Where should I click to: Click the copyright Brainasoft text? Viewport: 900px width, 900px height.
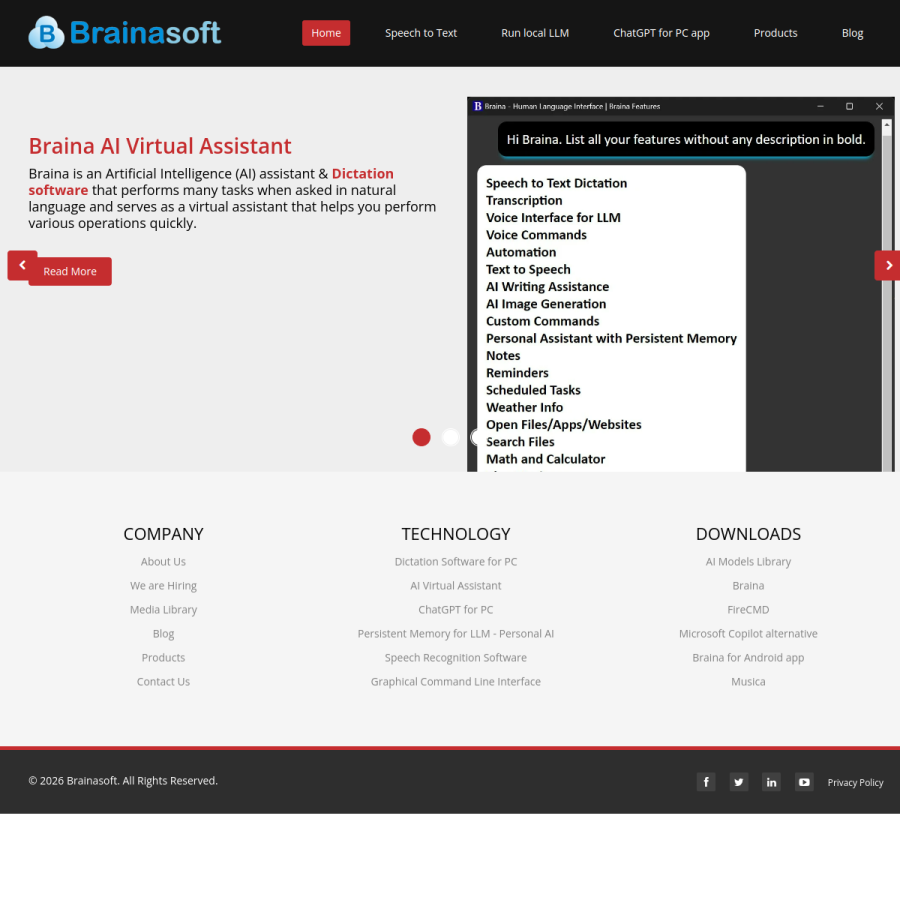tap(123, 781)
